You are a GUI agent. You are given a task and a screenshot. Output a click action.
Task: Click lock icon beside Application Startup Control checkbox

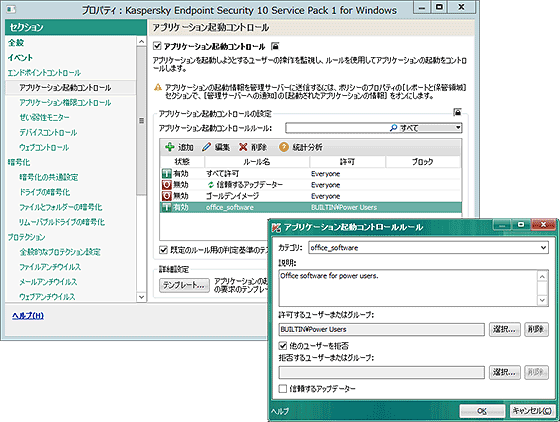click(x=275, y=46)
